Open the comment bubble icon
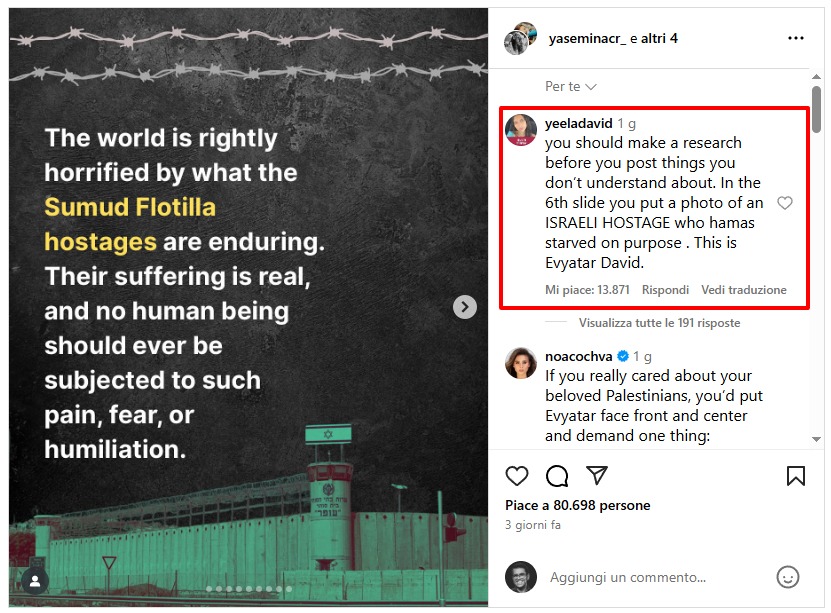 click(x=557, y=476)
